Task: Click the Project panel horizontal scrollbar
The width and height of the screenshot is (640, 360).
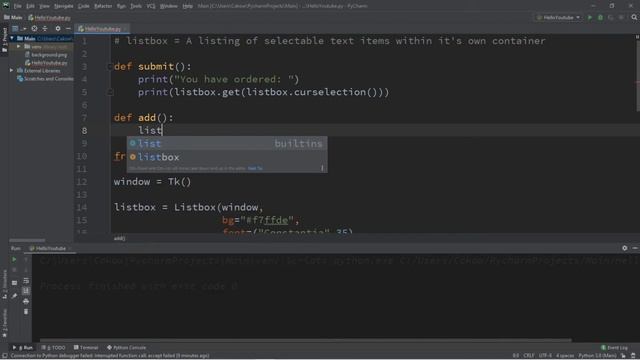Action: (27, 240)
